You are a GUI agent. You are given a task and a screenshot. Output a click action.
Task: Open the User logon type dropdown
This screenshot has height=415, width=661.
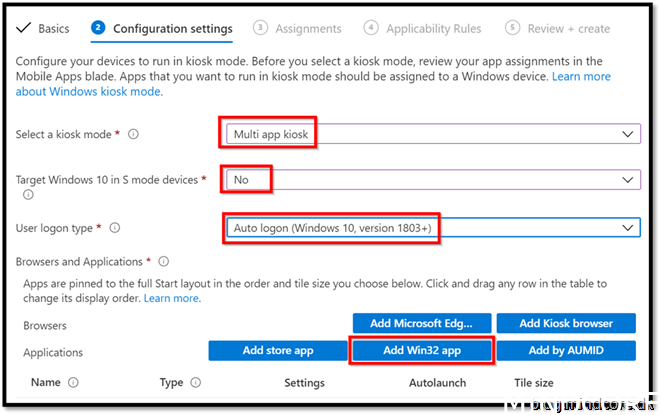(x=430, y=228)
